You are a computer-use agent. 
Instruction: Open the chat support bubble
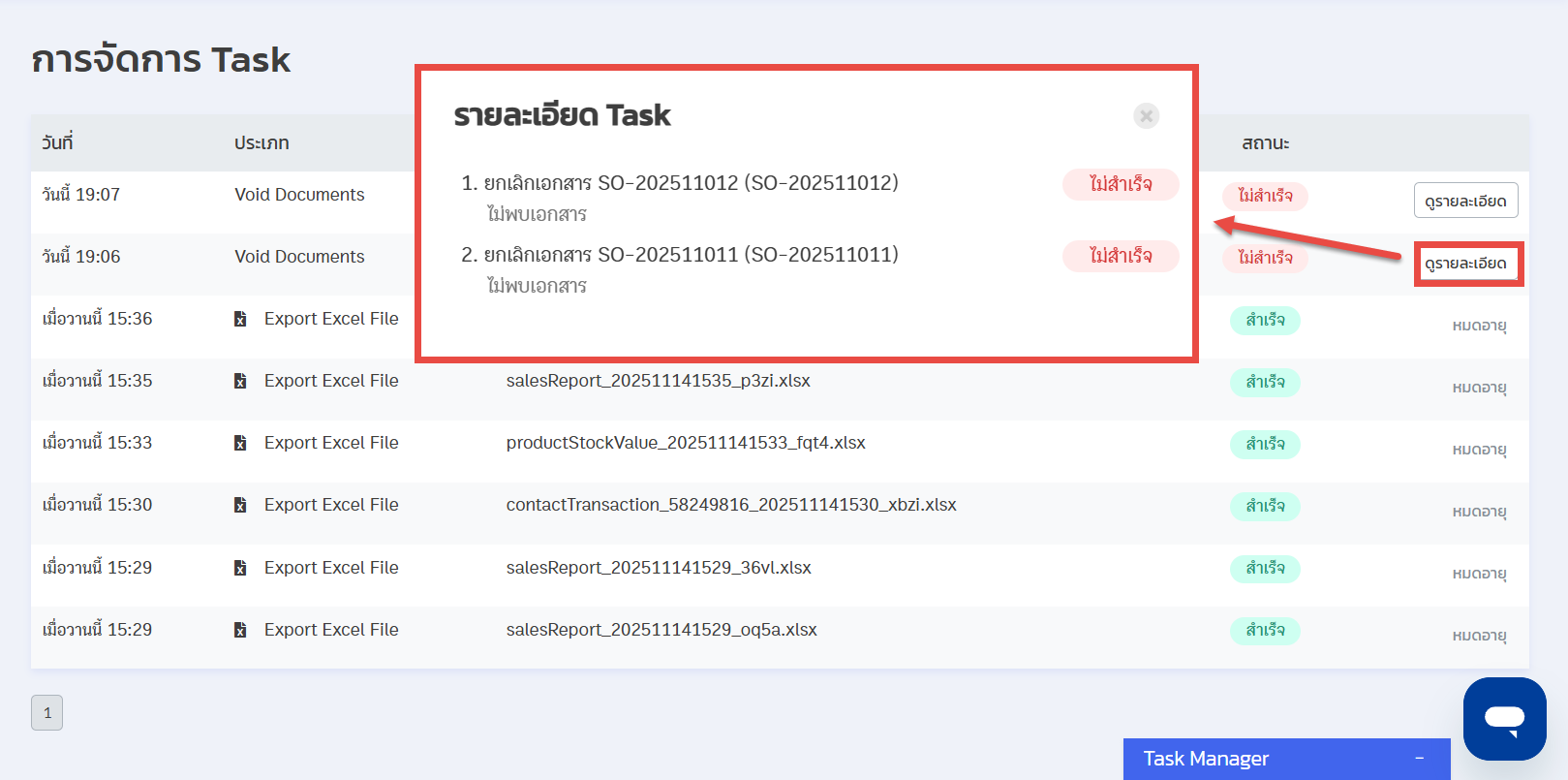(x=1504, y=719)
